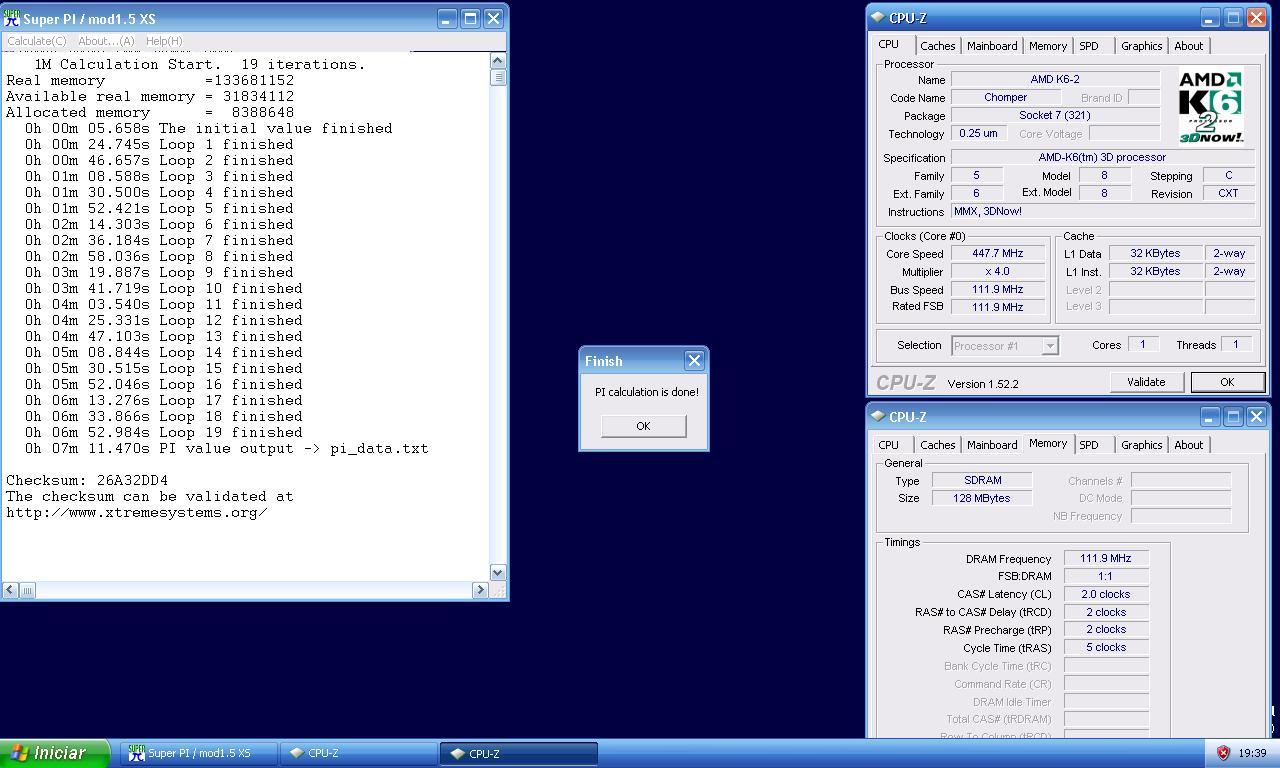Click the 128 MBytes size value
The image size is (1280, 768).
(x=982, y=498)
